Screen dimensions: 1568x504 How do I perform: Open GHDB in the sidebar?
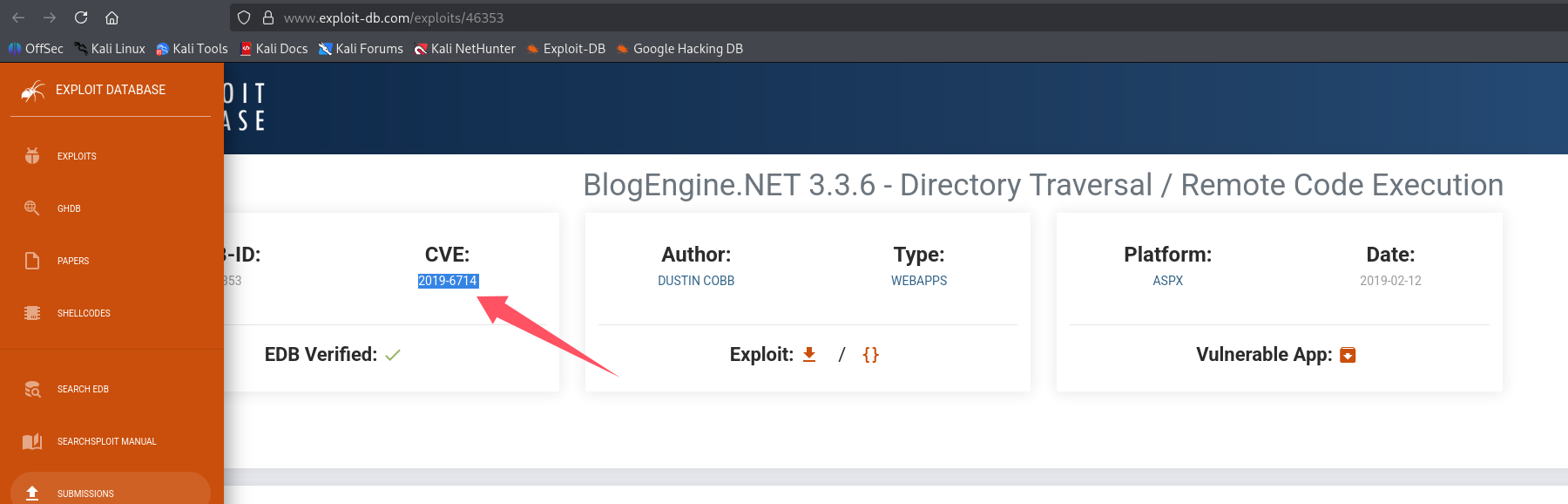click(x=69, y=208)
